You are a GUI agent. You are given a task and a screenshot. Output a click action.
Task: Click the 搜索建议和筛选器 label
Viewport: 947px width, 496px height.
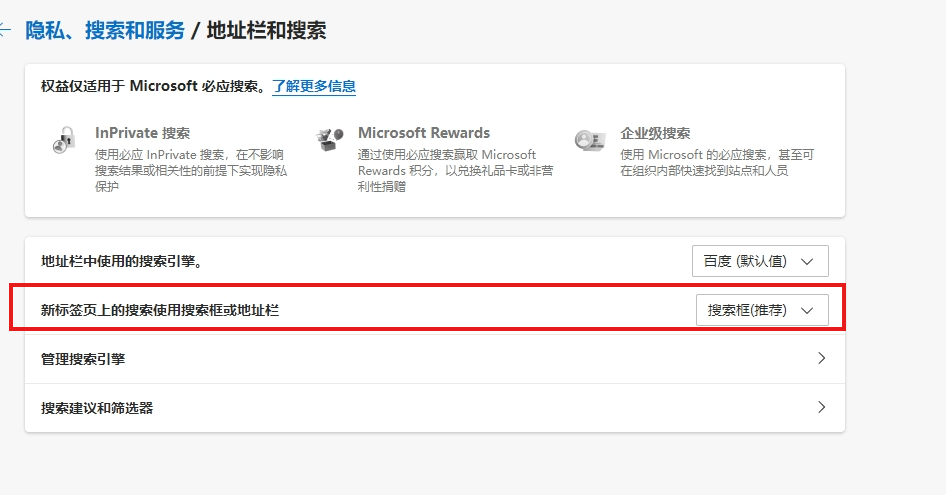coord(97,408)
